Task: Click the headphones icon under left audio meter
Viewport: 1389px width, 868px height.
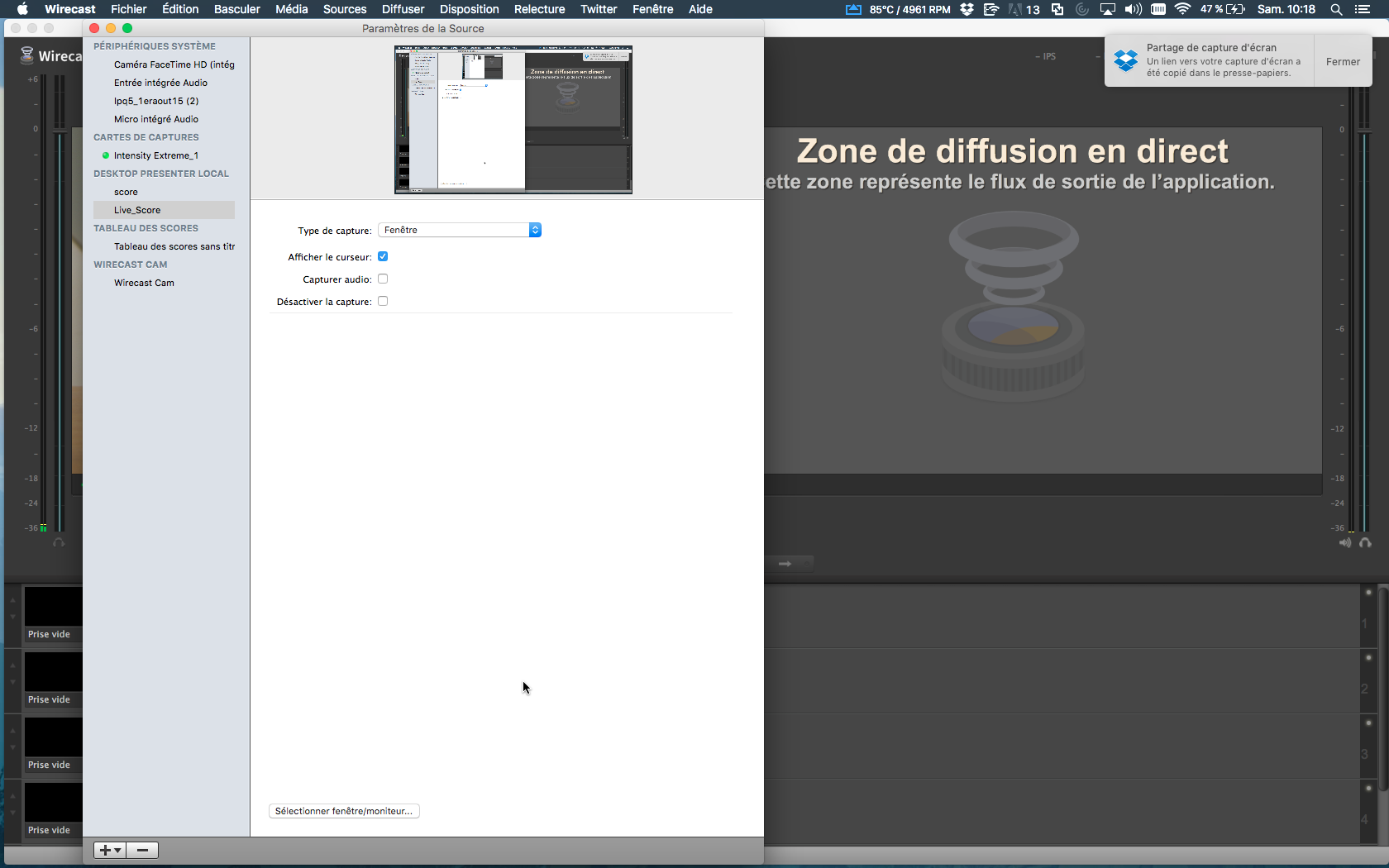Action: (59, 543)
